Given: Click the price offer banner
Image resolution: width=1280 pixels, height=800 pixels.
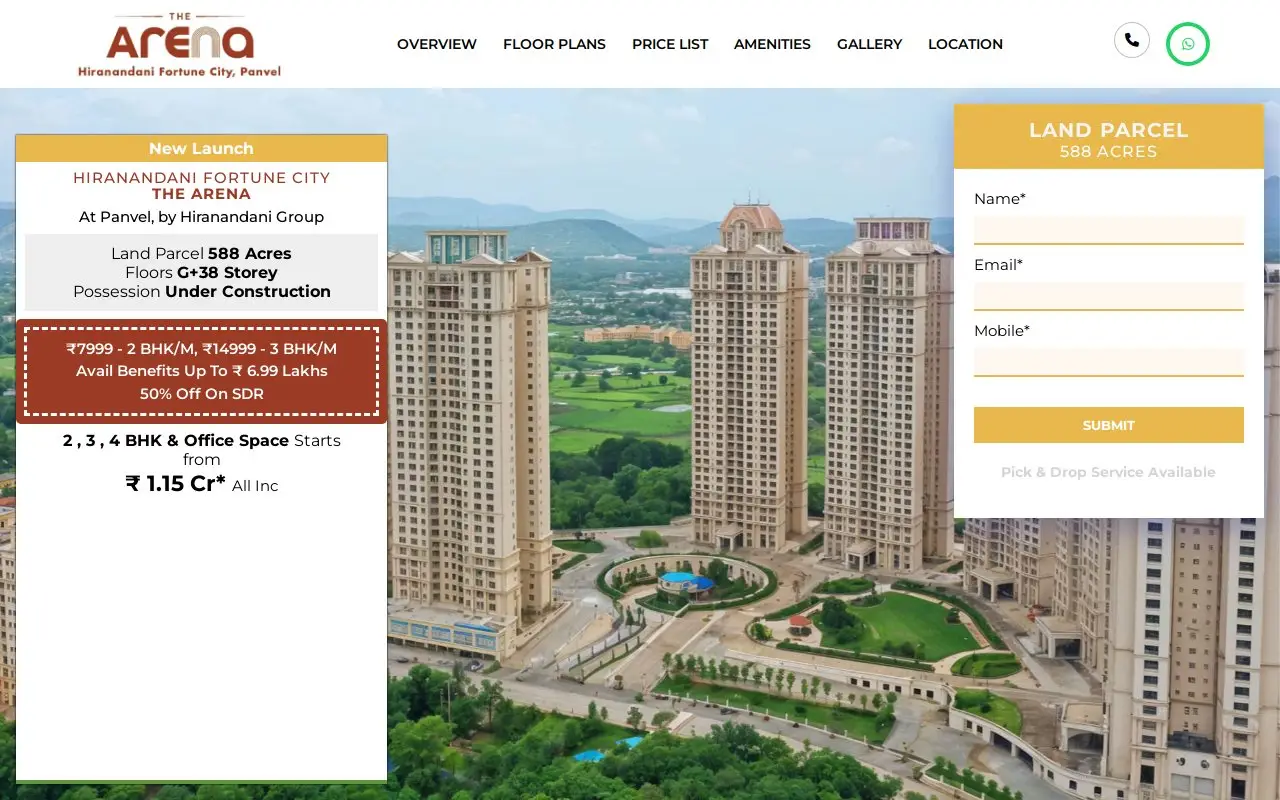Looking at the screenshot, I should tap(202, 371).
